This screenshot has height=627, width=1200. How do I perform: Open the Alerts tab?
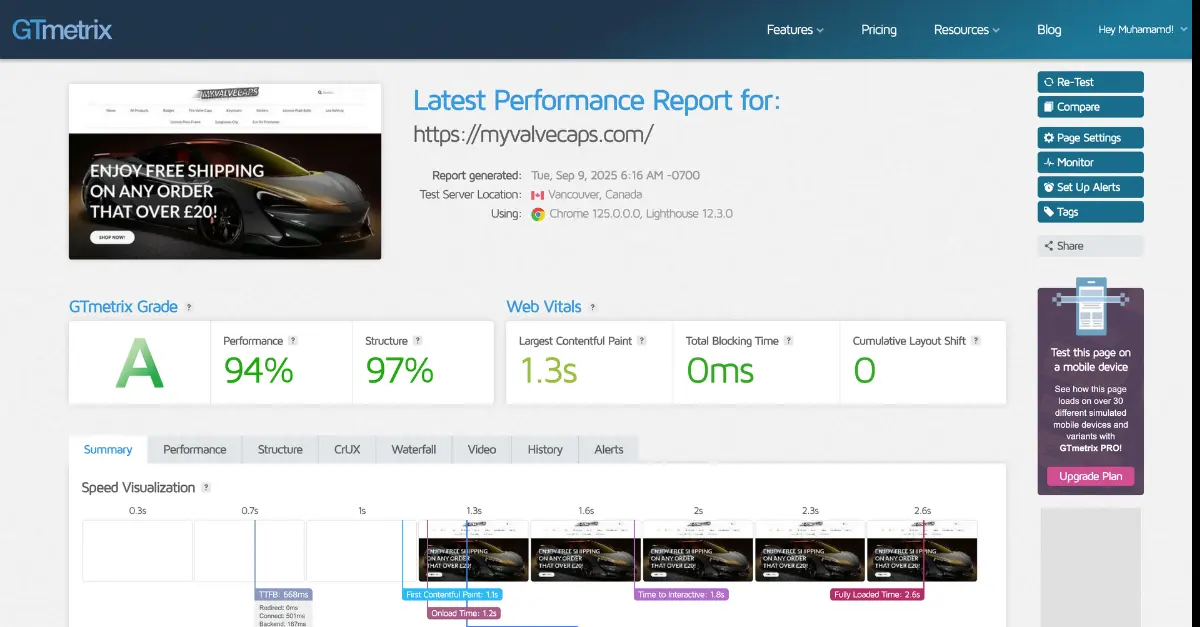pos(609,450)
